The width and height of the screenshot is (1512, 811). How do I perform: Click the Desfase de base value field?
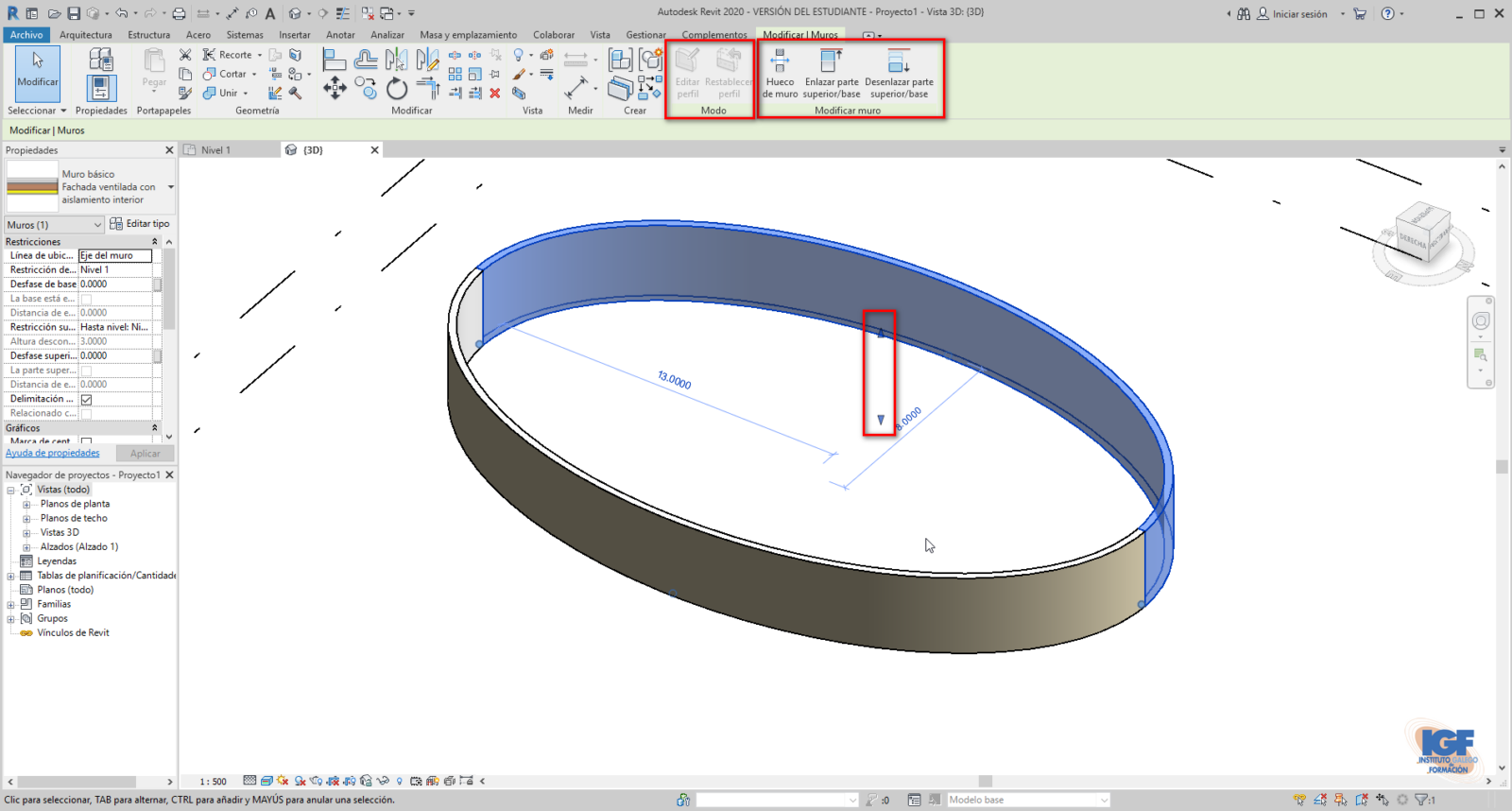point(114,285)
